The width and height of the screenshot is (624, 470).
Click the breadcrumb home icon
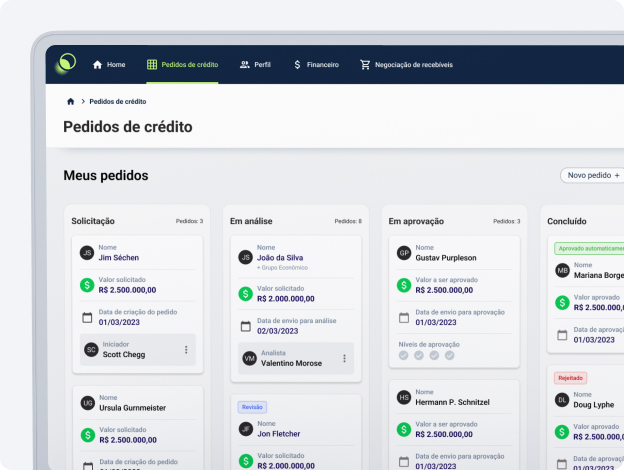pos(71,101)
